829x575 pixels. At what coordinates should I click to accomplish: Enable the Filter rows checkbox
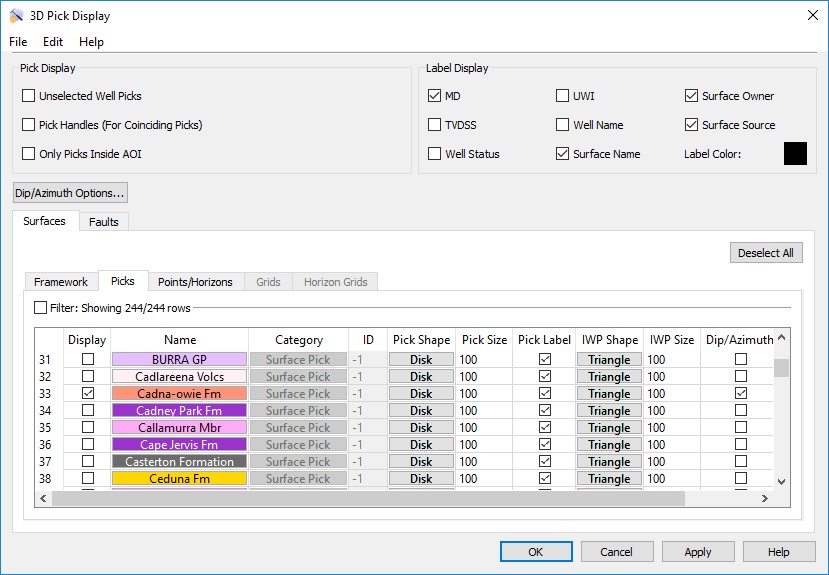(41, 308)
